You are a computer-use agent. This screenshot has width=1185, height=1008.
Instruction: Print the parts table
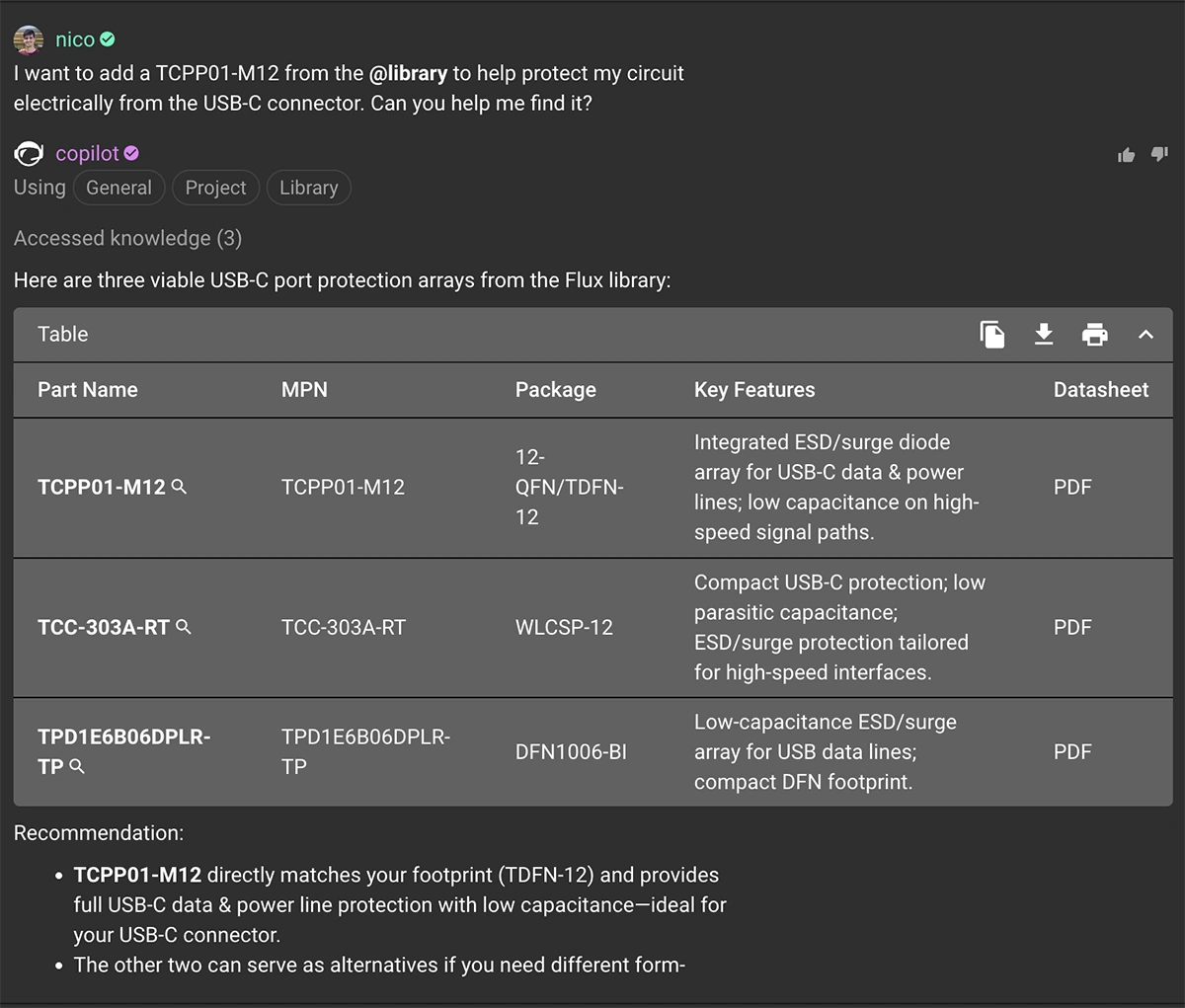coord(1095,335)
